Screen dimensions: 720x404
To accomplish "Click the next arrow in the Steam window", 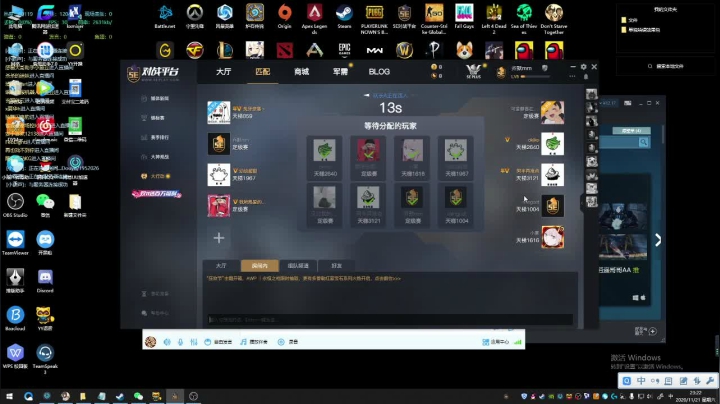I will pyautogui.click(x=658, y=240).
